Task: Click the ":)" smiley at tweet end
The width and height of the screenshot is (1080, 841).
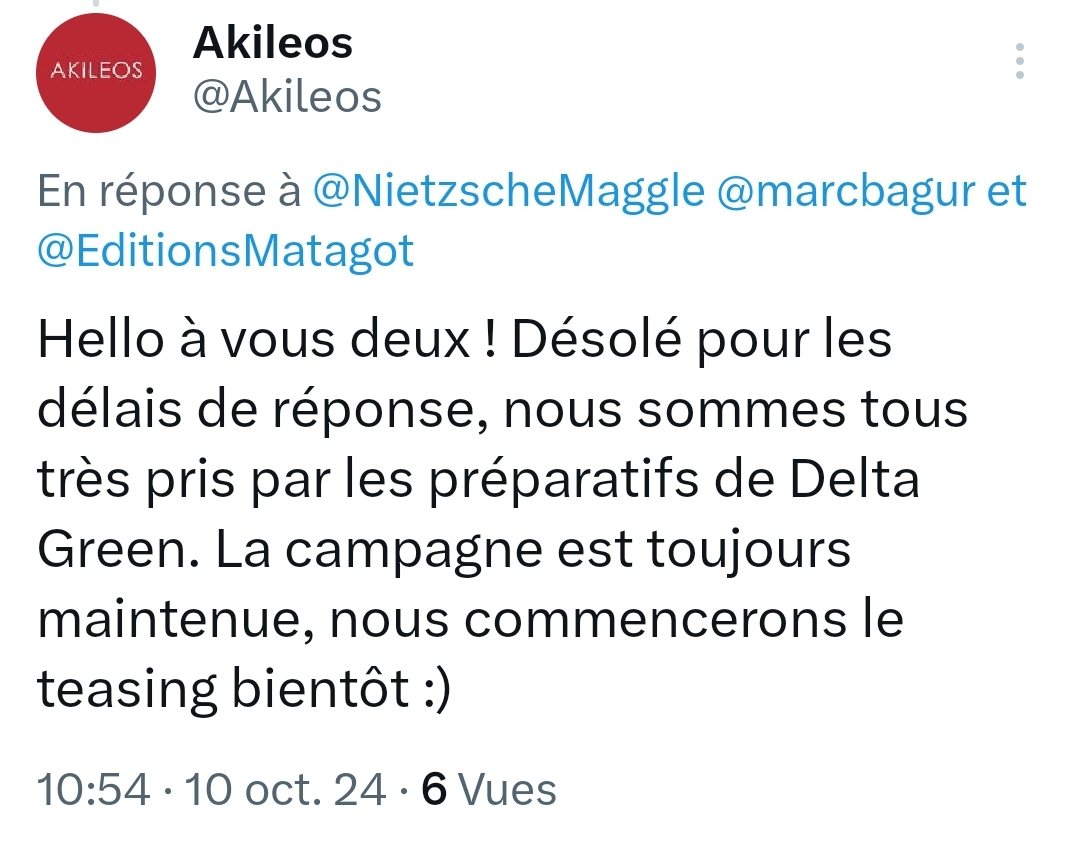Action: point(432,691)
